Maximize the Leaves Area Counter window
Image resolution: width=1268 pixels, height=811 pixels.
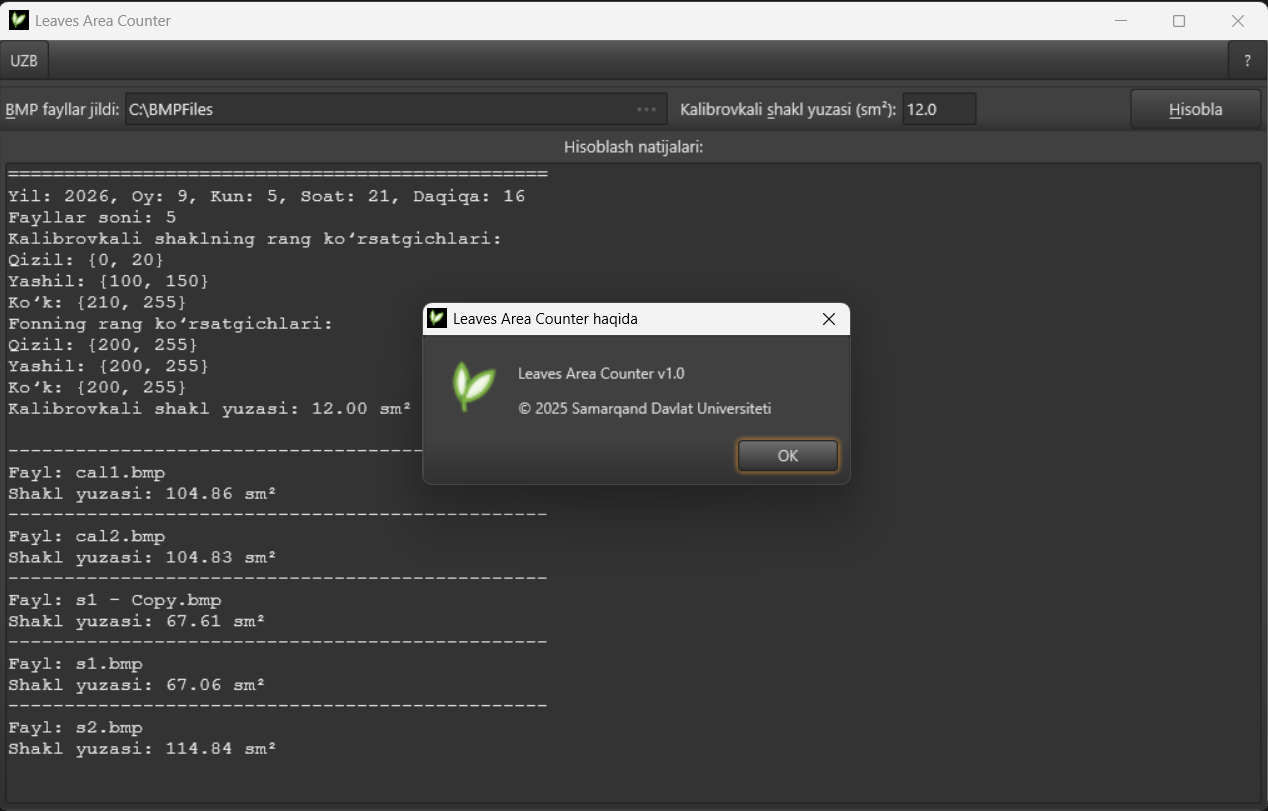pyautogui.click(x=1179, y=20)
